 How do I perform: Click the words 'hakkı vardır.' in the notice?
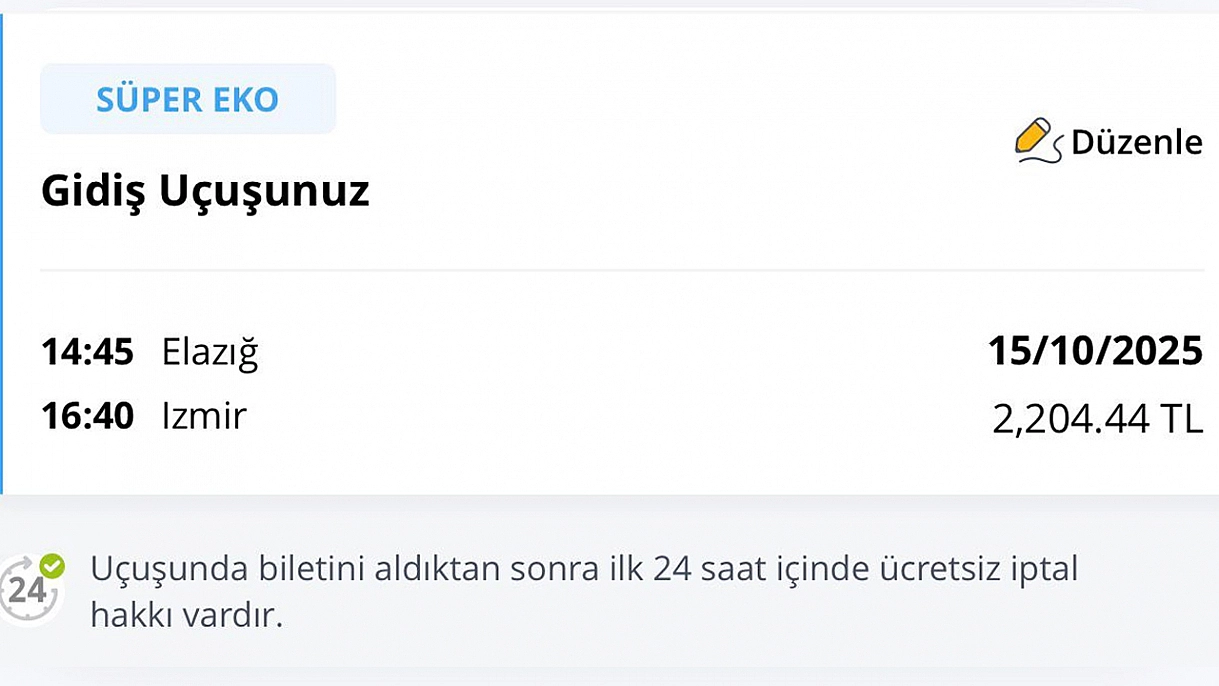click(x=187, y=614)
